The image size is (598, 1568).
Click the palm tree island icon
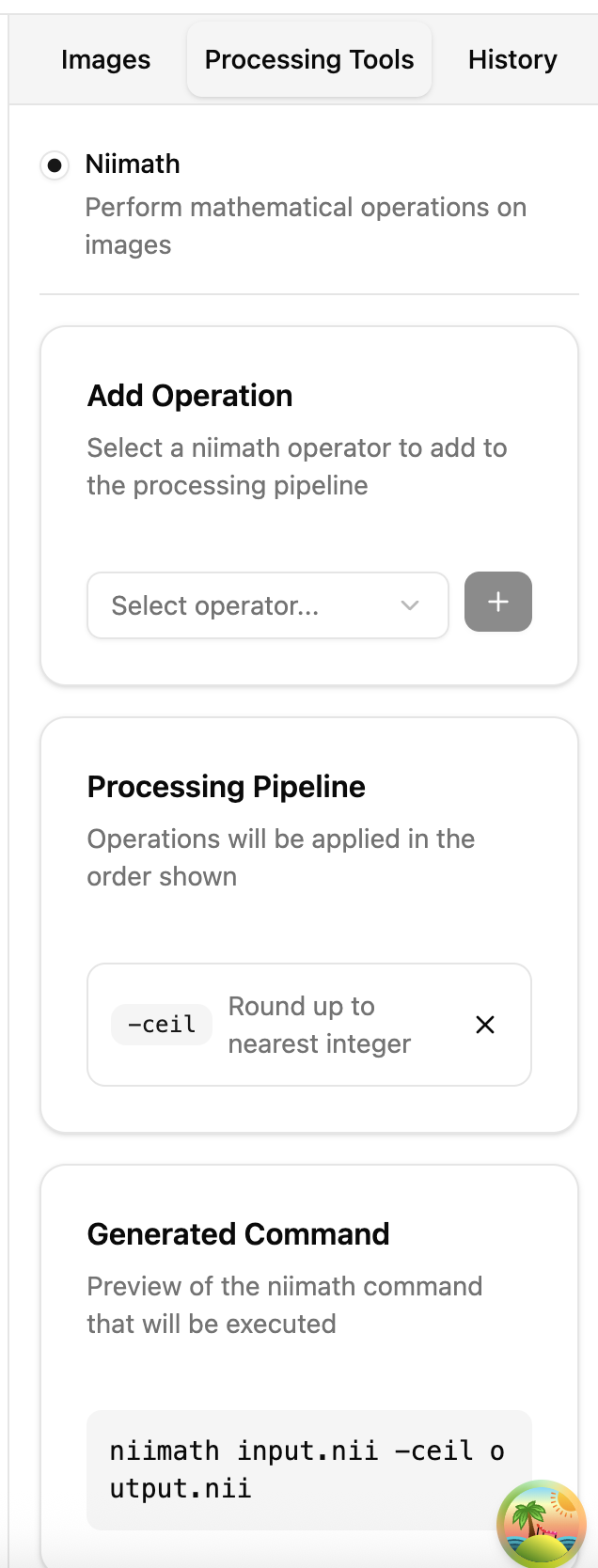[541, 1524]
